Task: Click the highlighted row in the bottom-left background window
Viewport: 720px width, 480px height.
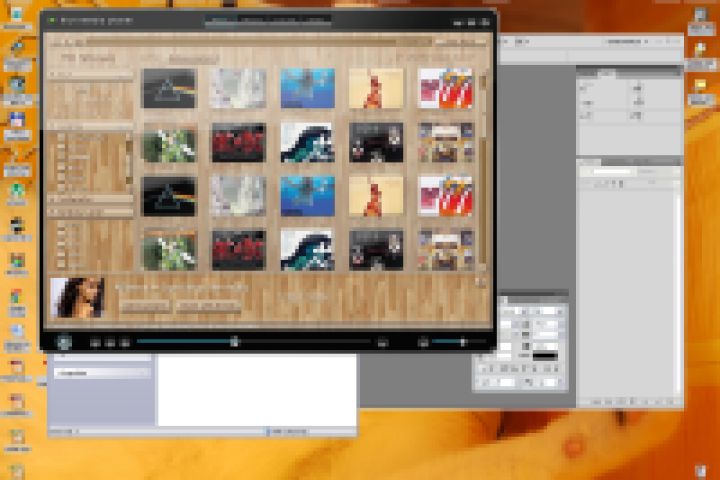Action: pyautogui.click(x=102, y=373)
